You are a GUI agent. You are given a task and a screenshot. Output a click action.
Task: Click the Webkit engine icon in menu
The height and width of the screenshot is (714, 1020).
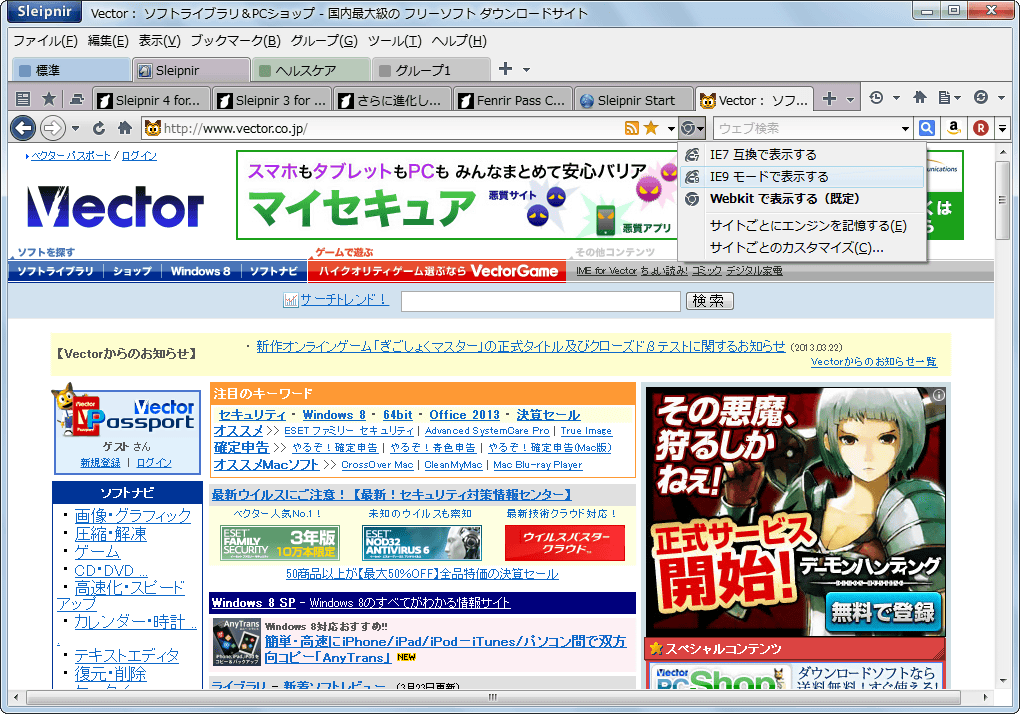pos(693,199)
